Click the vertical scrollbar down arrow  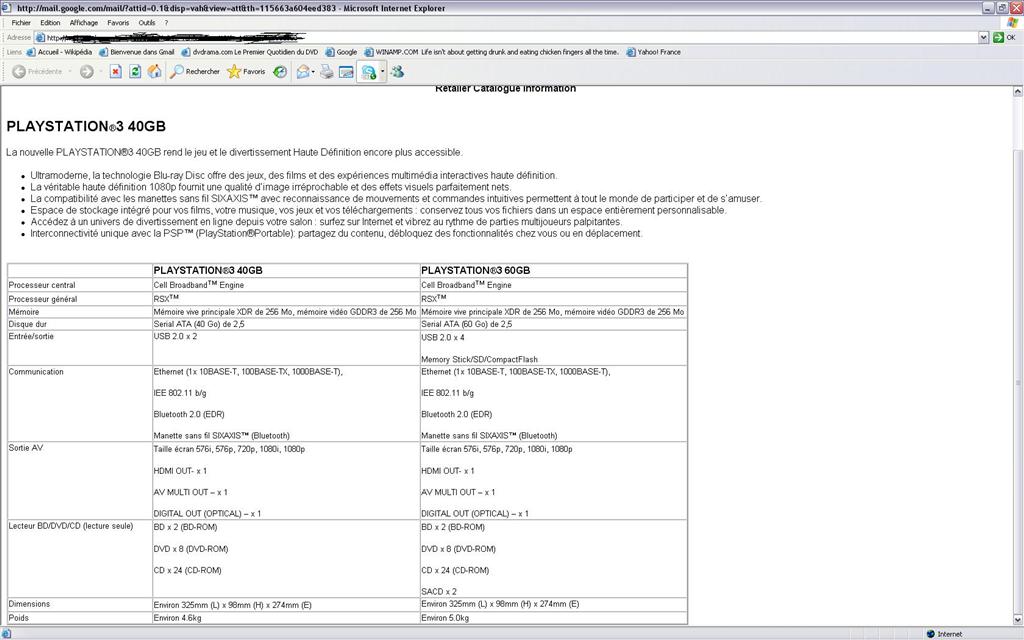coord(1017,620)
